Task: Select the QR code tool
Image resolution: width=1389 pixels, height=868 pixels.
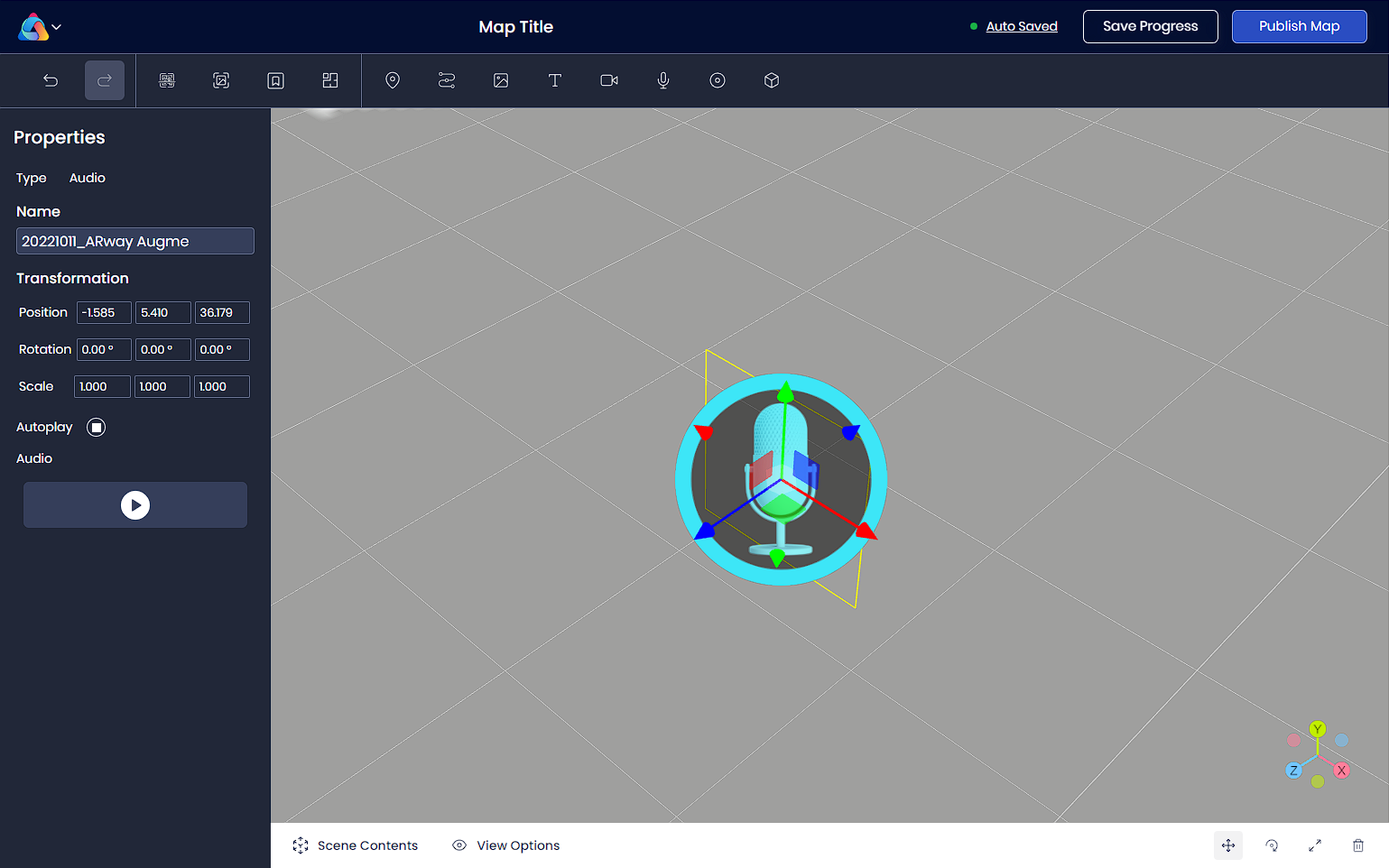Action: pyautogui.click(x=167, y=80)
